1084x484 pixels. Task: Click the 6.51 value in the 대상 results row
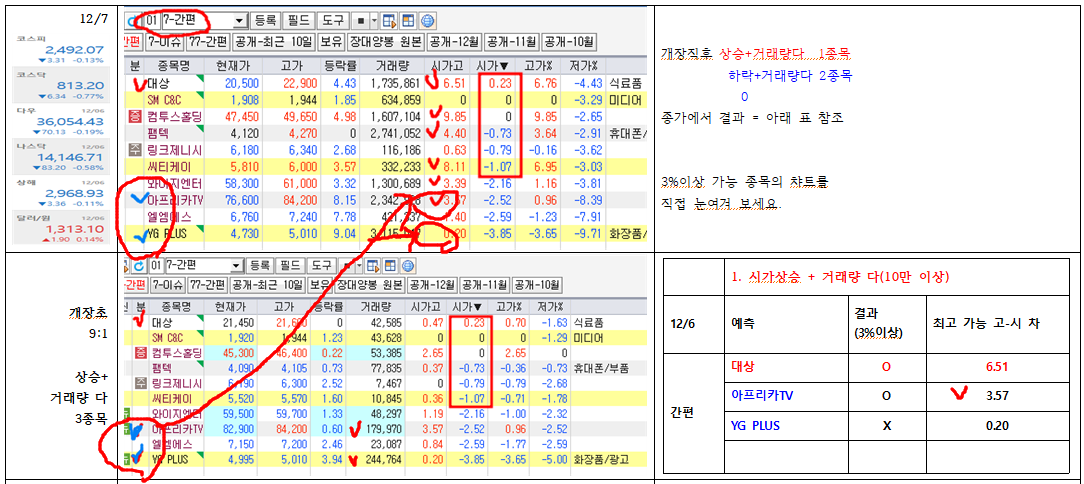1000,366
